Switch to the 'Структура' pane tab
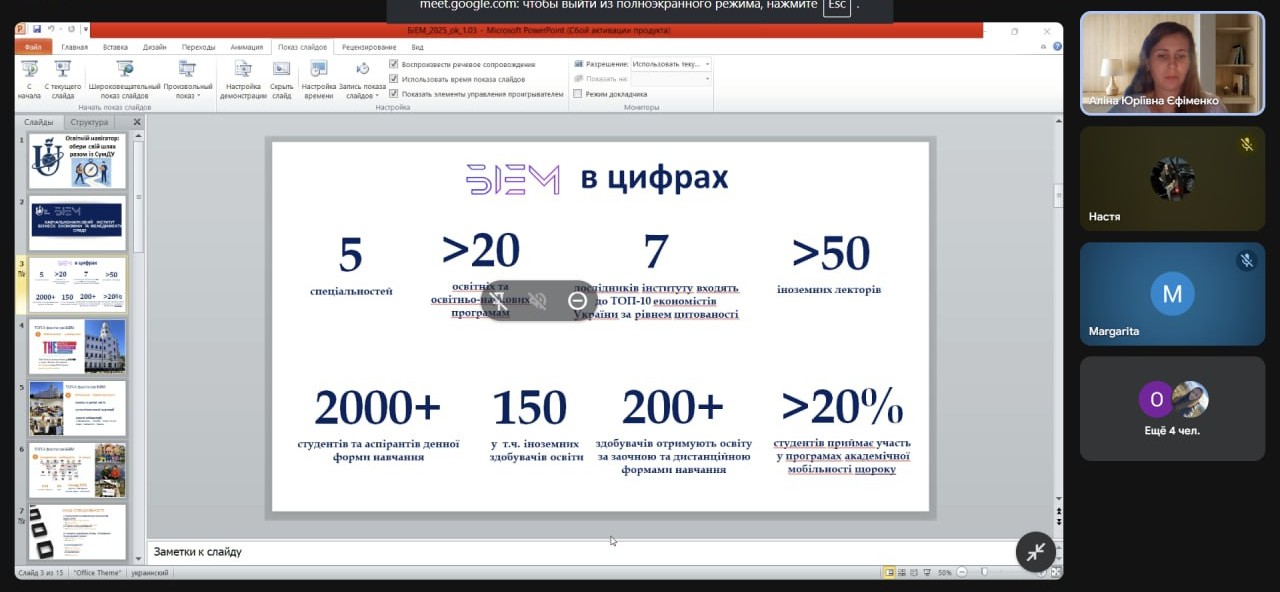This screenshot has height=592, width=1280. tap(89, 122)
